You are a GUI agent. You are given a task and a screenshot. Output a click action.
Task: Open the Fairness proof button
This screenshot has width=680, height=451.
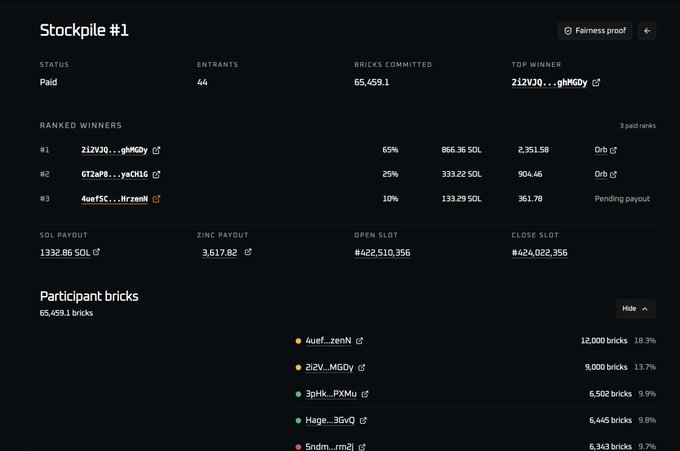[595, 31]
